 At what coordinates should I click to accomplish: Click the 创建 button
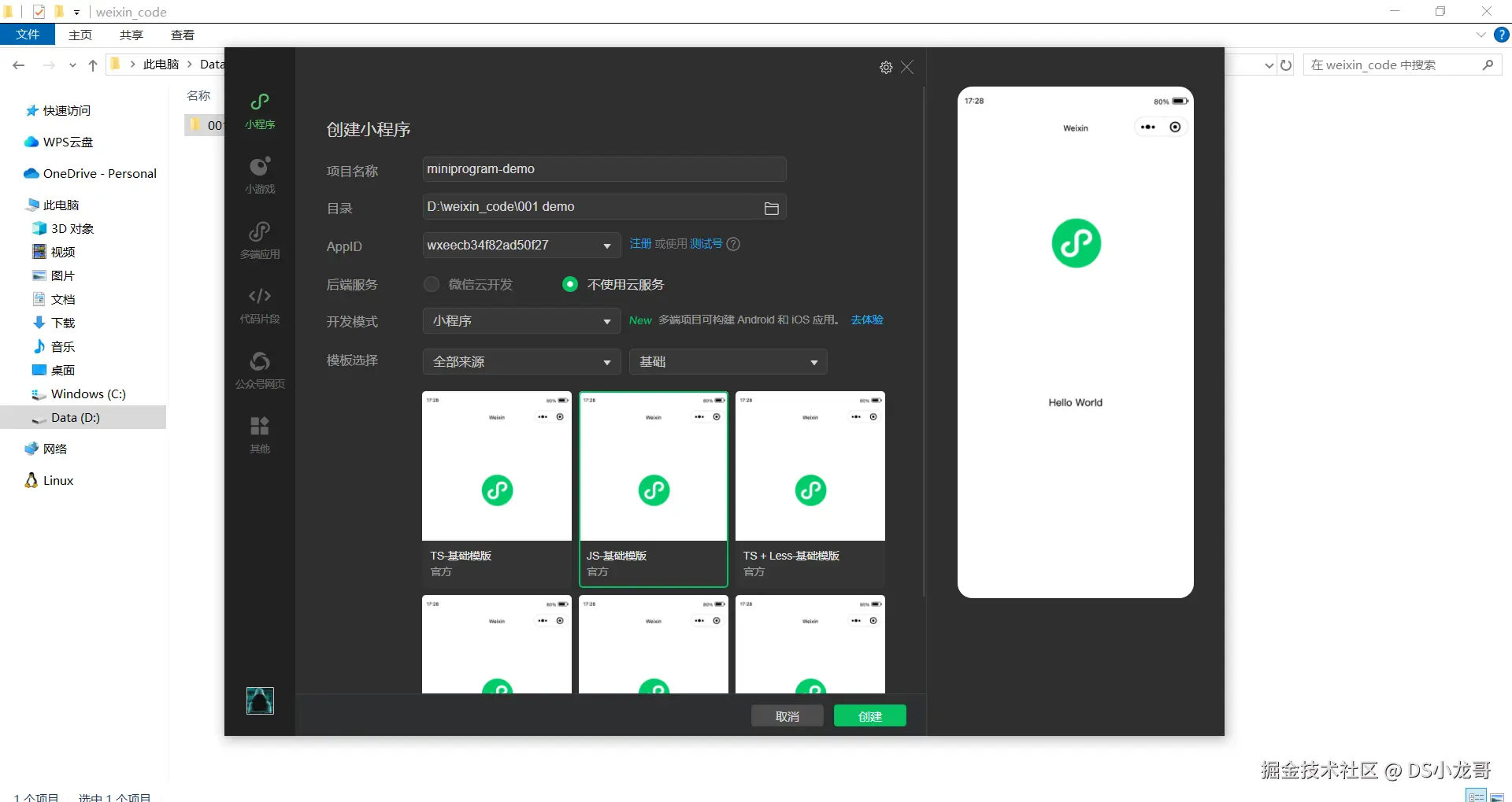pos(870,716)
